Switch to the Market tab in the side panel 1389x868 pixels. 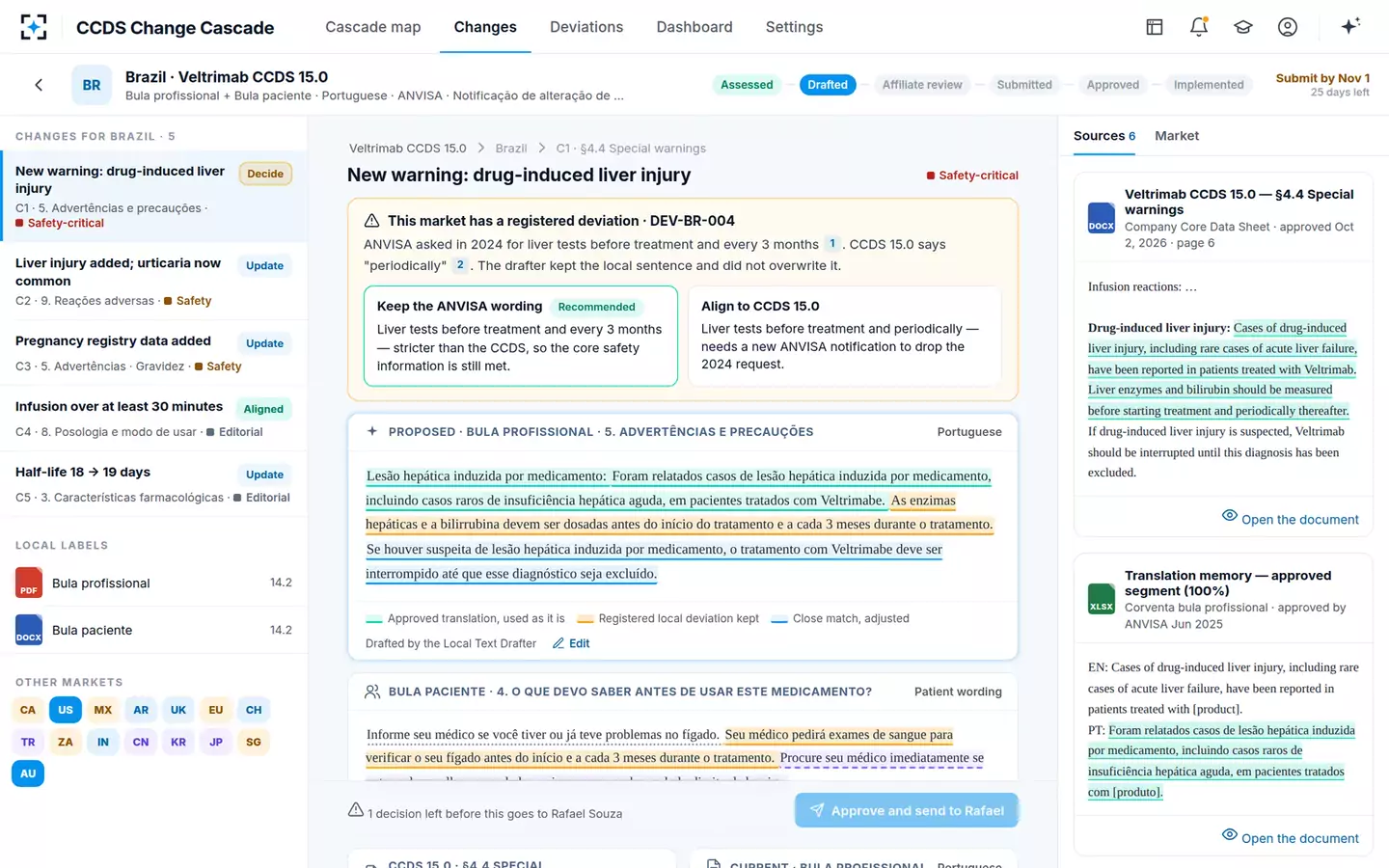click(x=1177, y=136)
